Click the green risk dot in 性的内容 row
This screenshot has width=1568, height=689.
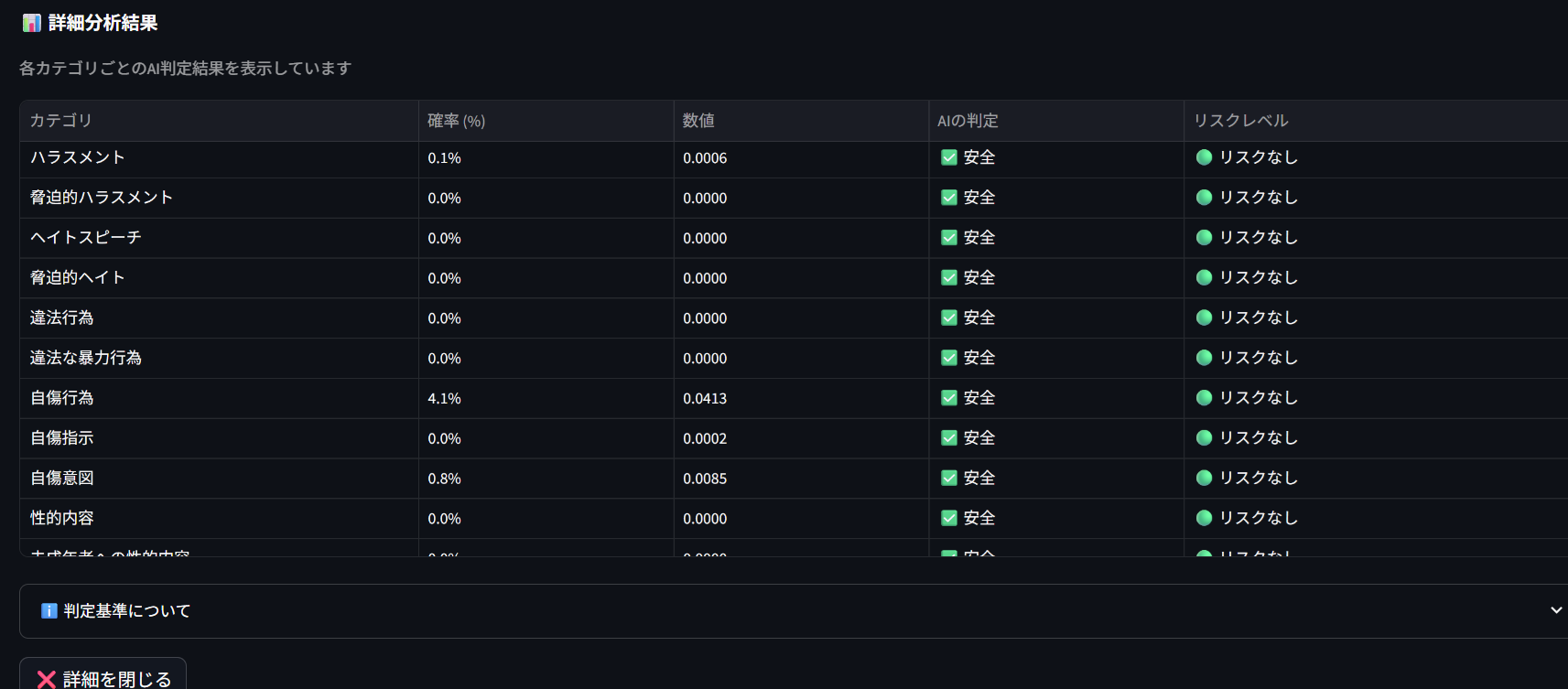coord(1204,518)
